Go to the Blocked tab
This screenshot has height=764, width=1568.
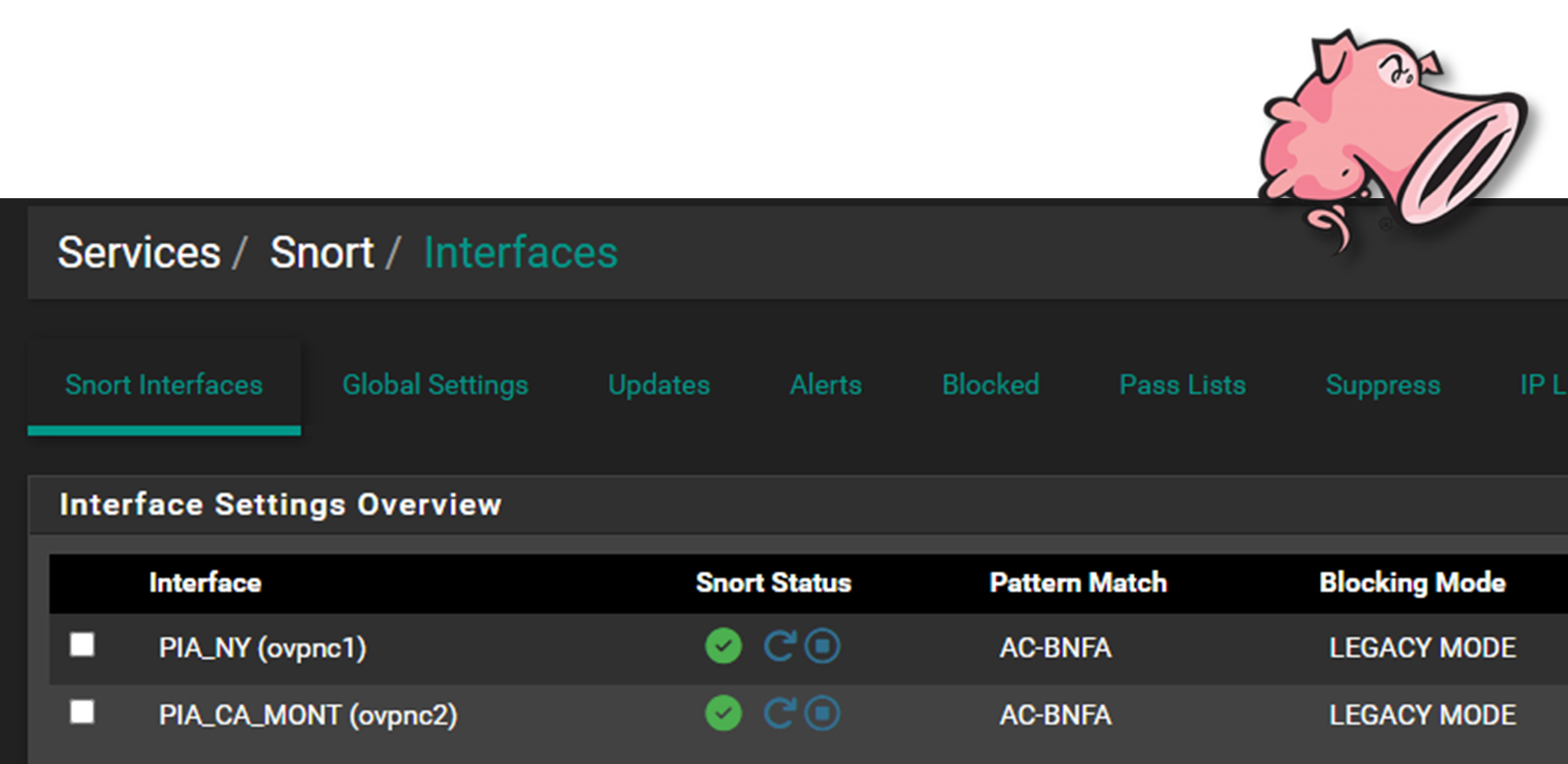(x=990, y=385)
